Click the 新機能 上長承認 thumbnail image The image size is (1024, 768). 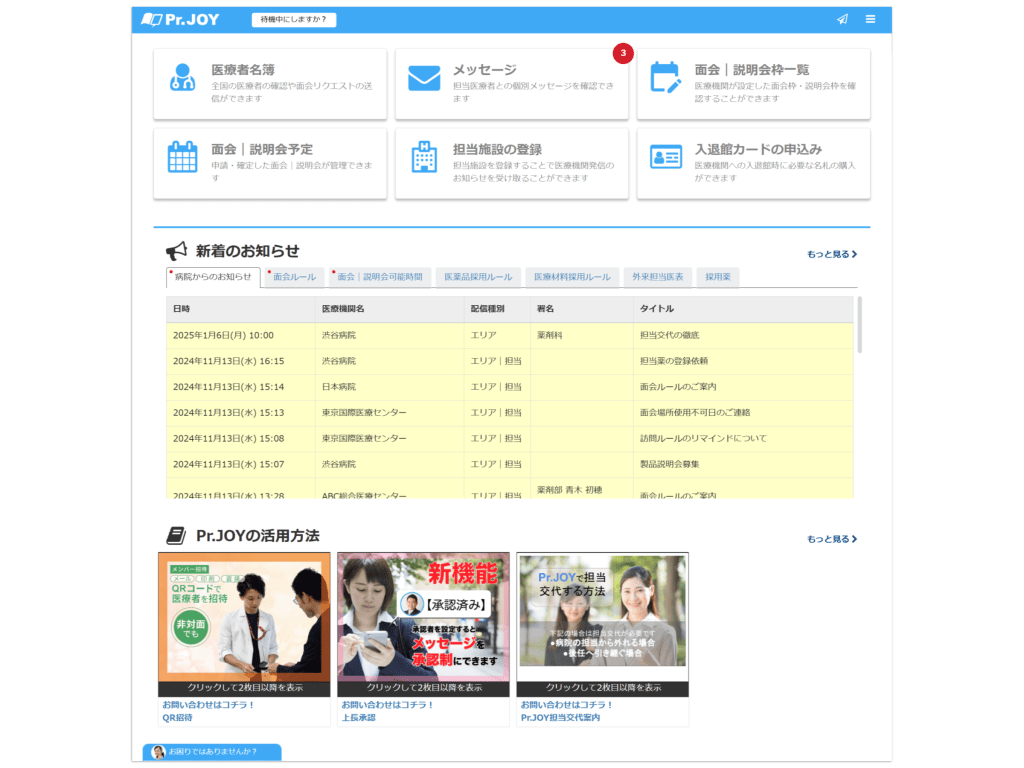pos(423,617)
